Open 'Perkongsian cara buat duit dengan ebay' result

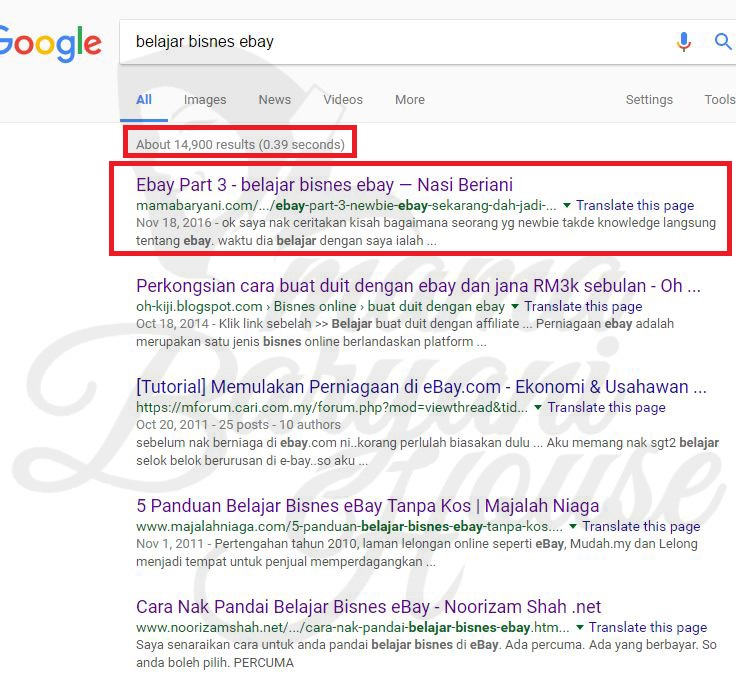point(418,285)
